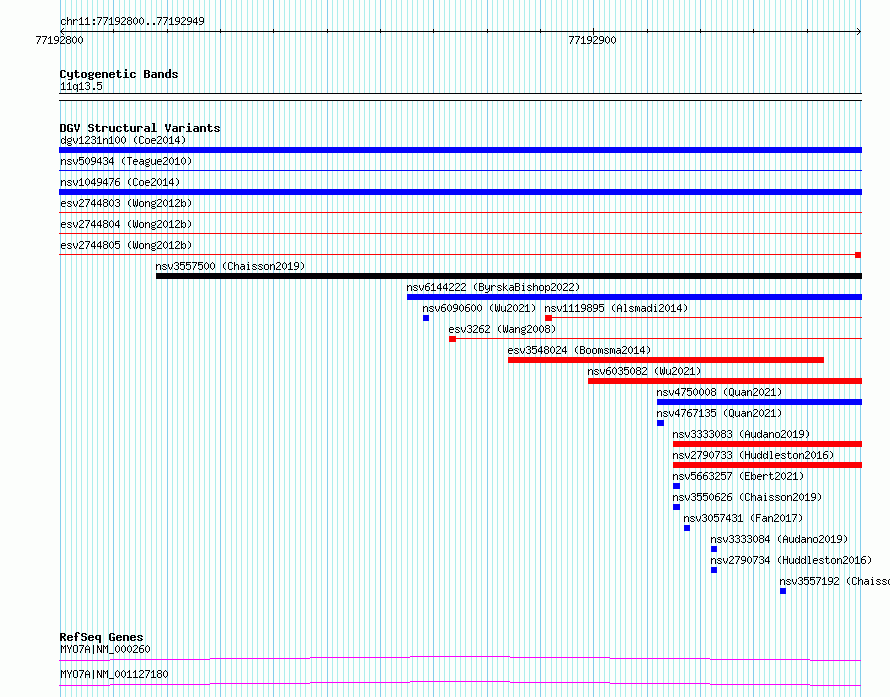The height and width of the screenshot is (697, 890).
Task: Click the nsv3333084 (Audano2019) blue marker
Action: (x=714, y=549)
